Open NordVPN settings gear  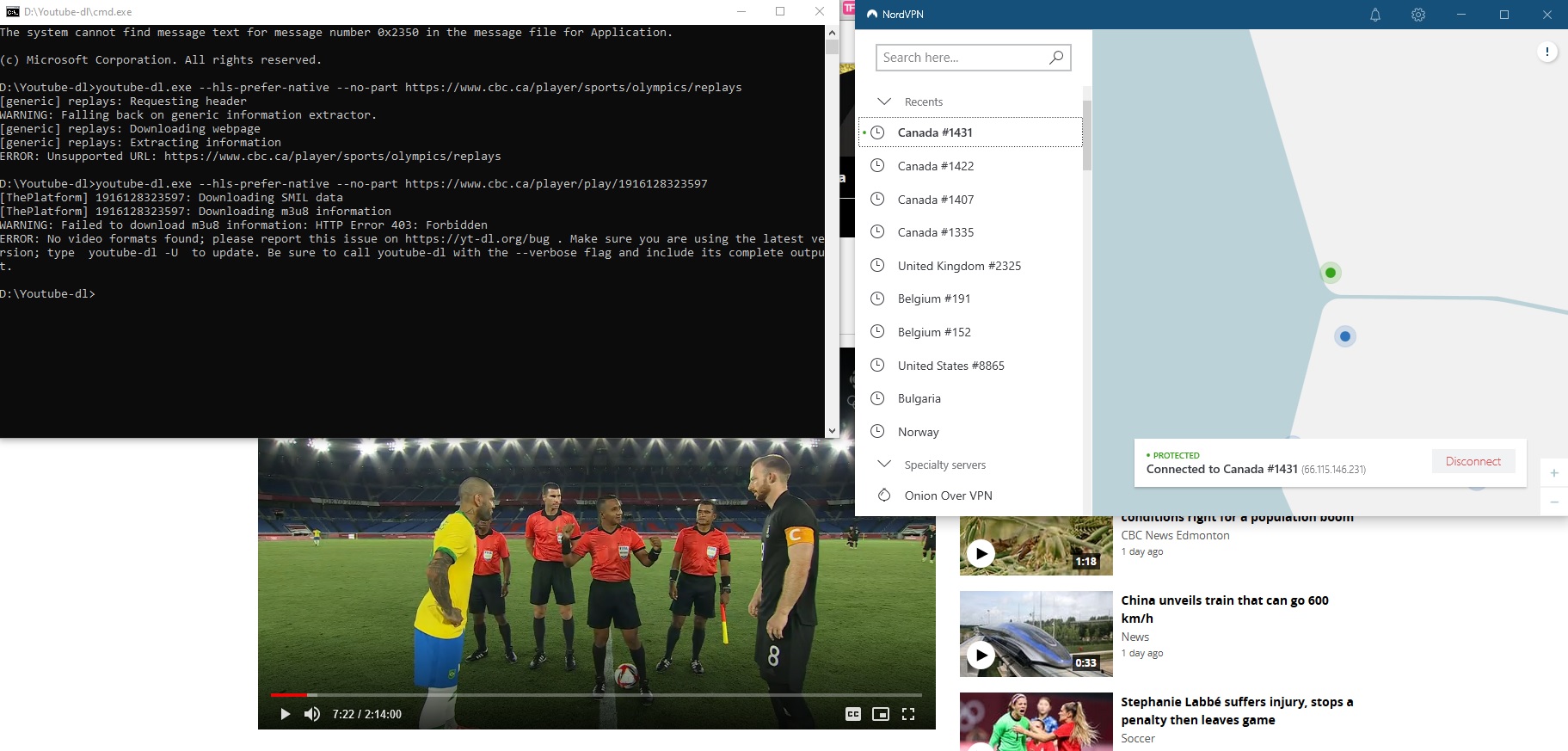[x=1418, y=15]
